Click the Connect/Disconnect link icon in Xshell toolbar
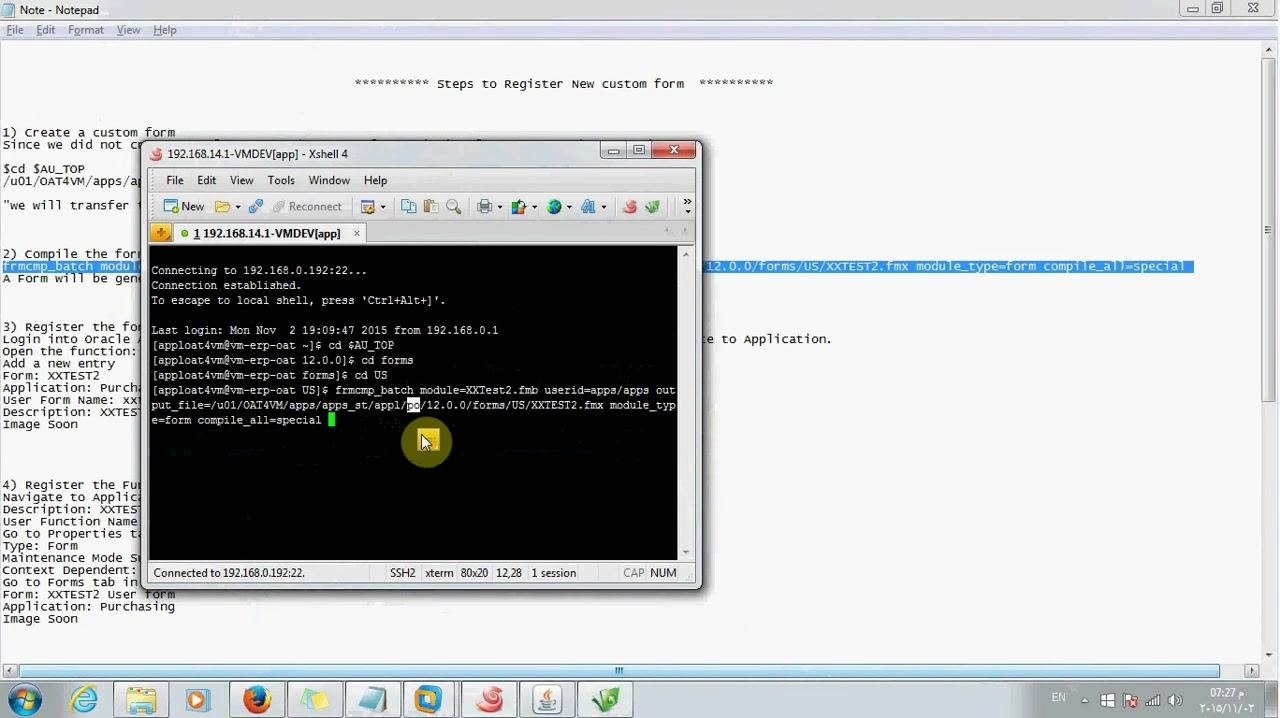Image resolution: width=1280 pixels, height=718 pixels. pyautogui.click(x=256, y=207)
